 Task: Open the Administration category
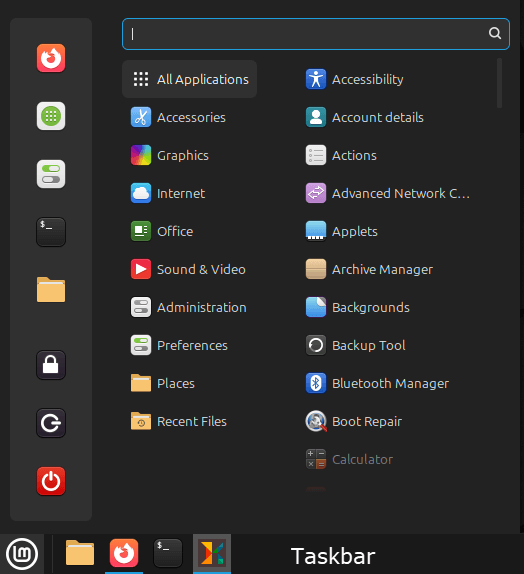[189, 307]
